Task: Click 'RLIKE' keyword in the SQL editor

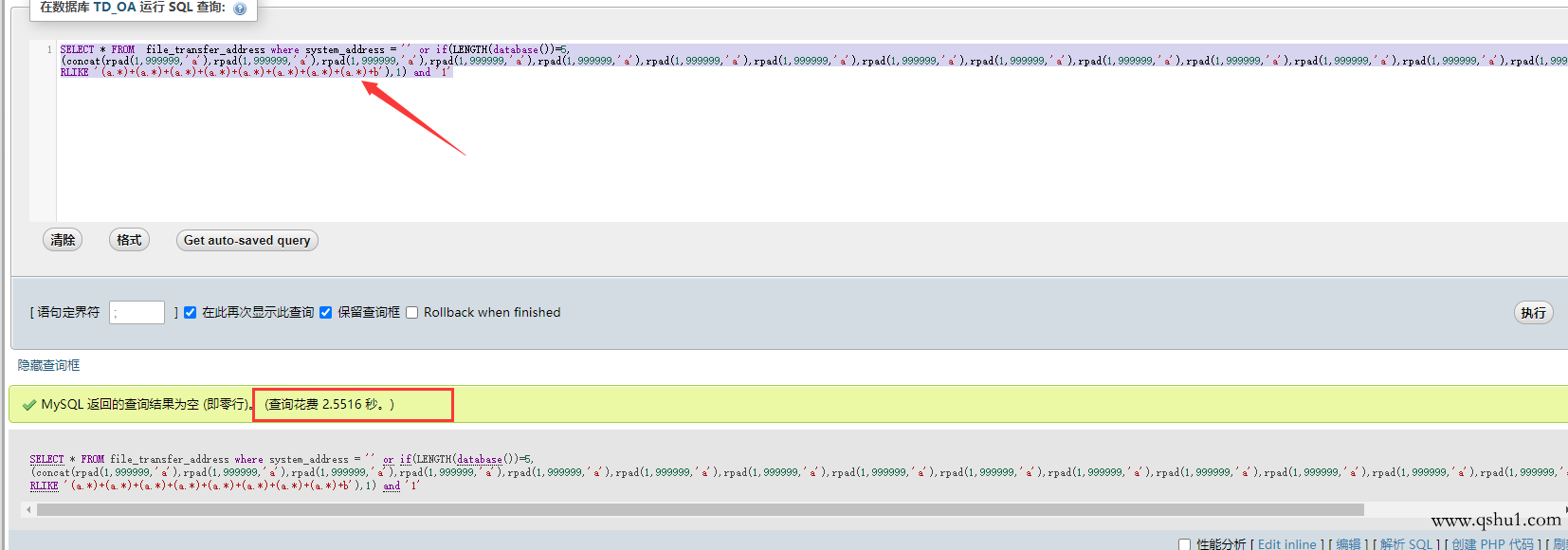Action: pos(74,72)
